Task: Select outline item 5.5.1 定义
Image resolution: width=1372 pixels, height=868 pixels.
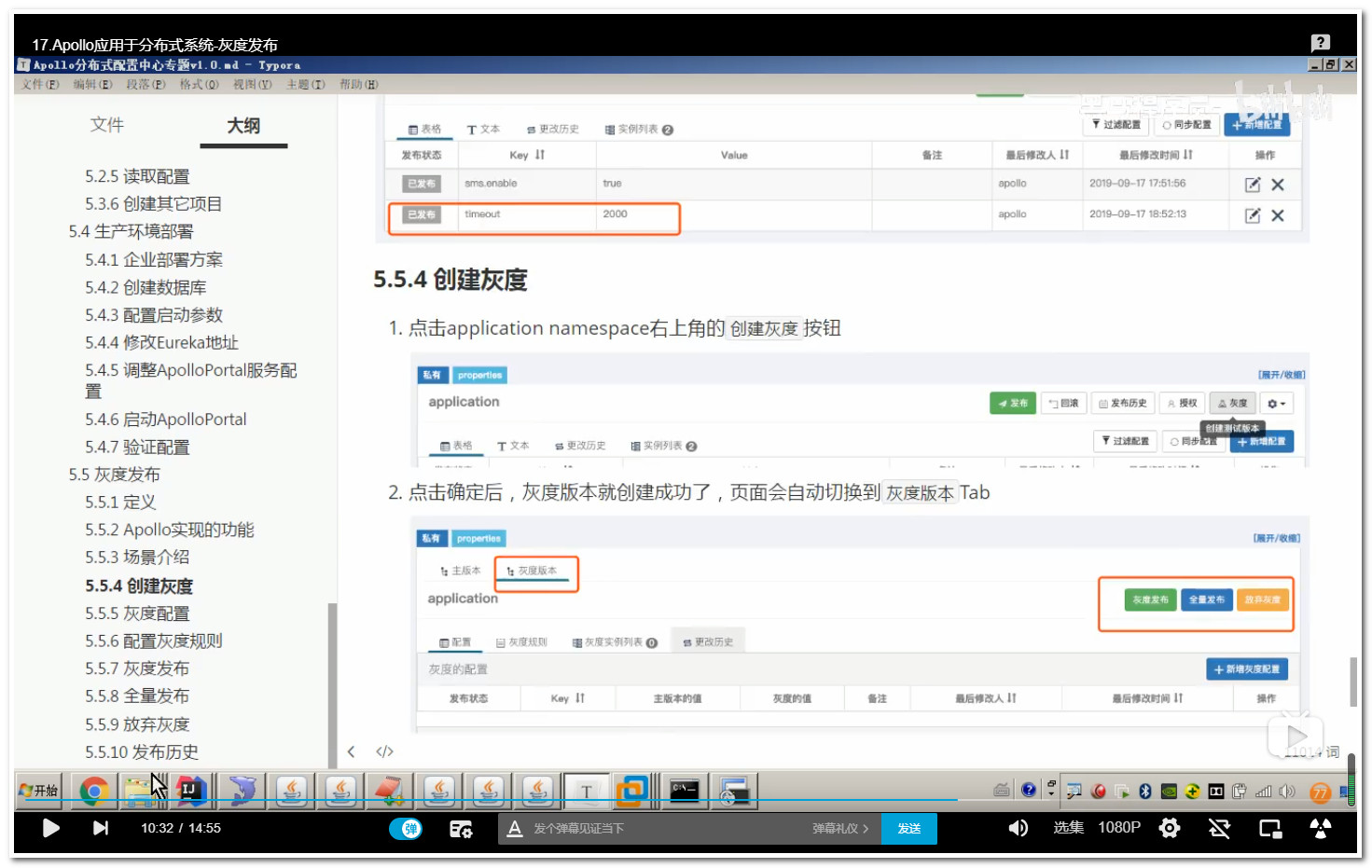Action: (120, 503)
